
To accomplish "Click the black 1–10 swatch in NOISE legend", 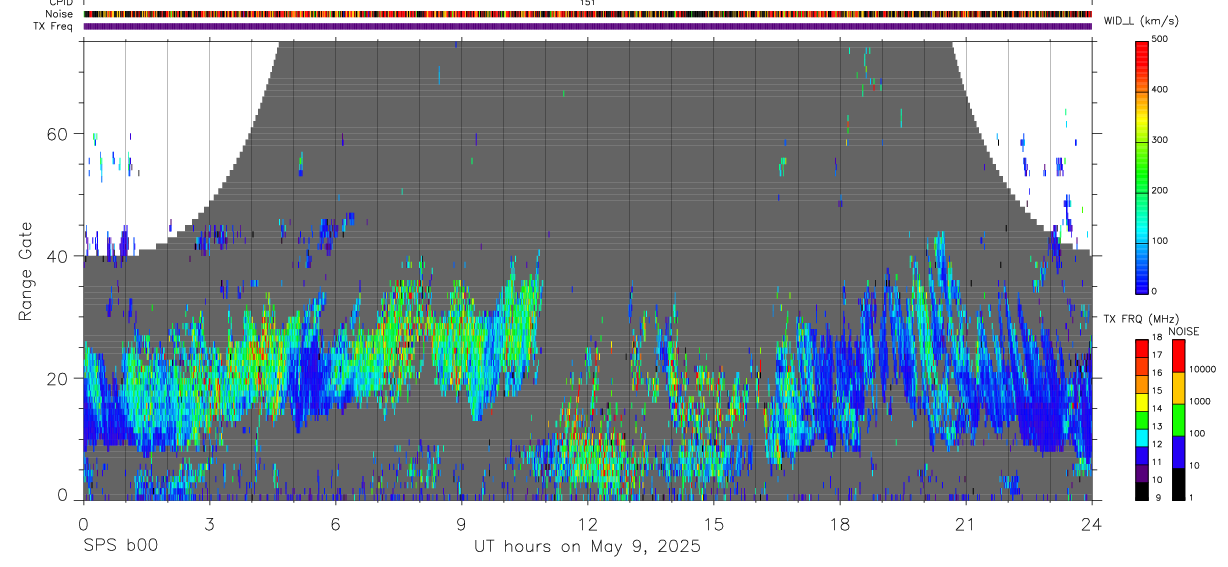I will [x=1177, y=483].
